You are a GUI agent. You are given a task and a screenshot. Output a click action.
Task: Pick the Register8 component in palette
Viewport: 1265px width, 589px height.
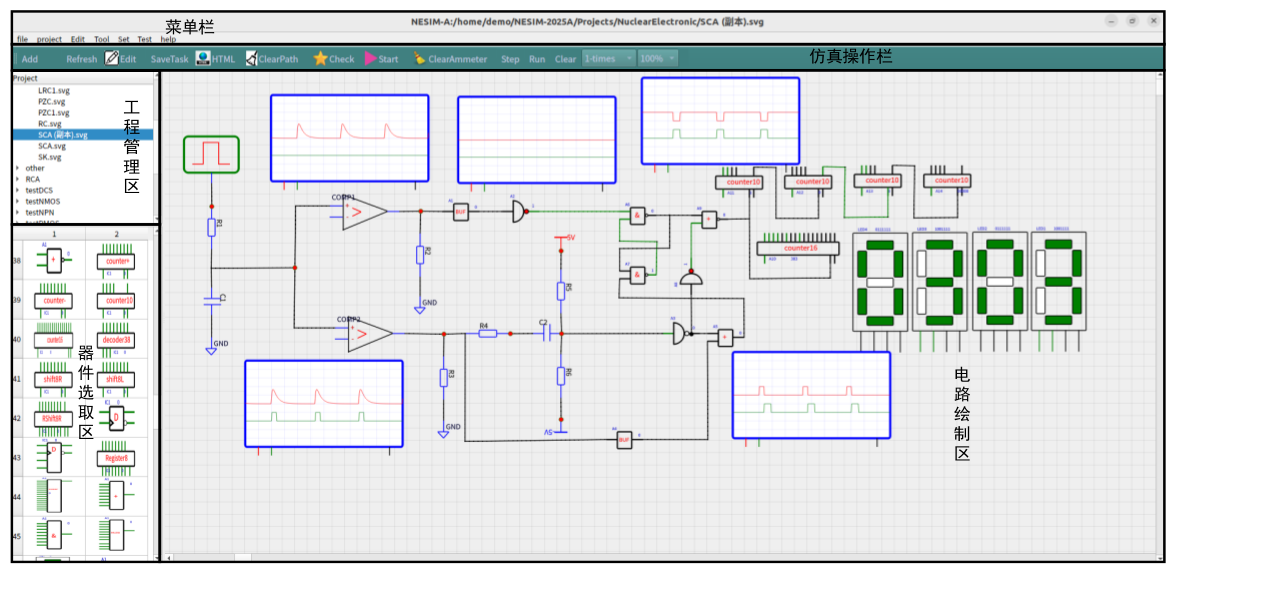[116, 458]
